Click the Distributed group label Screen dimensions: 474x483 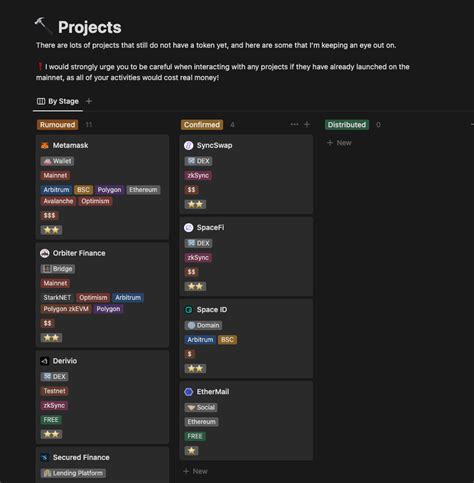[x=347, y=125]
